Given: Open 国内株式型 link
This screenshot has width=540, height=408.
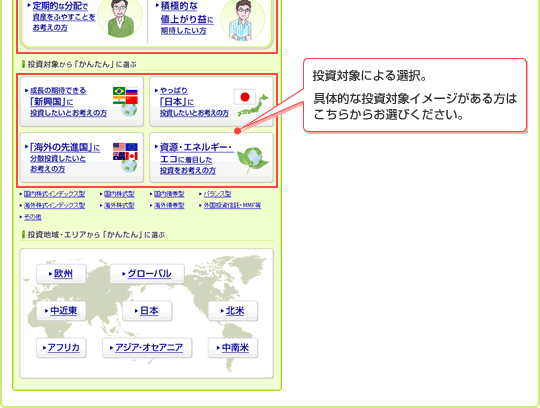Looking at the screenshot, I should (x=119, y=194).
